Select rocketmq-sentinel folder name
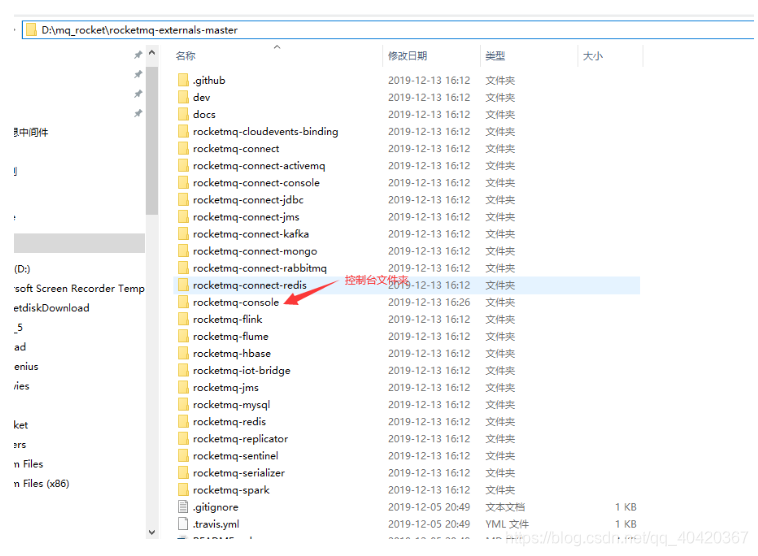Screen dimensions: 758x556 (x=235, y=455)
